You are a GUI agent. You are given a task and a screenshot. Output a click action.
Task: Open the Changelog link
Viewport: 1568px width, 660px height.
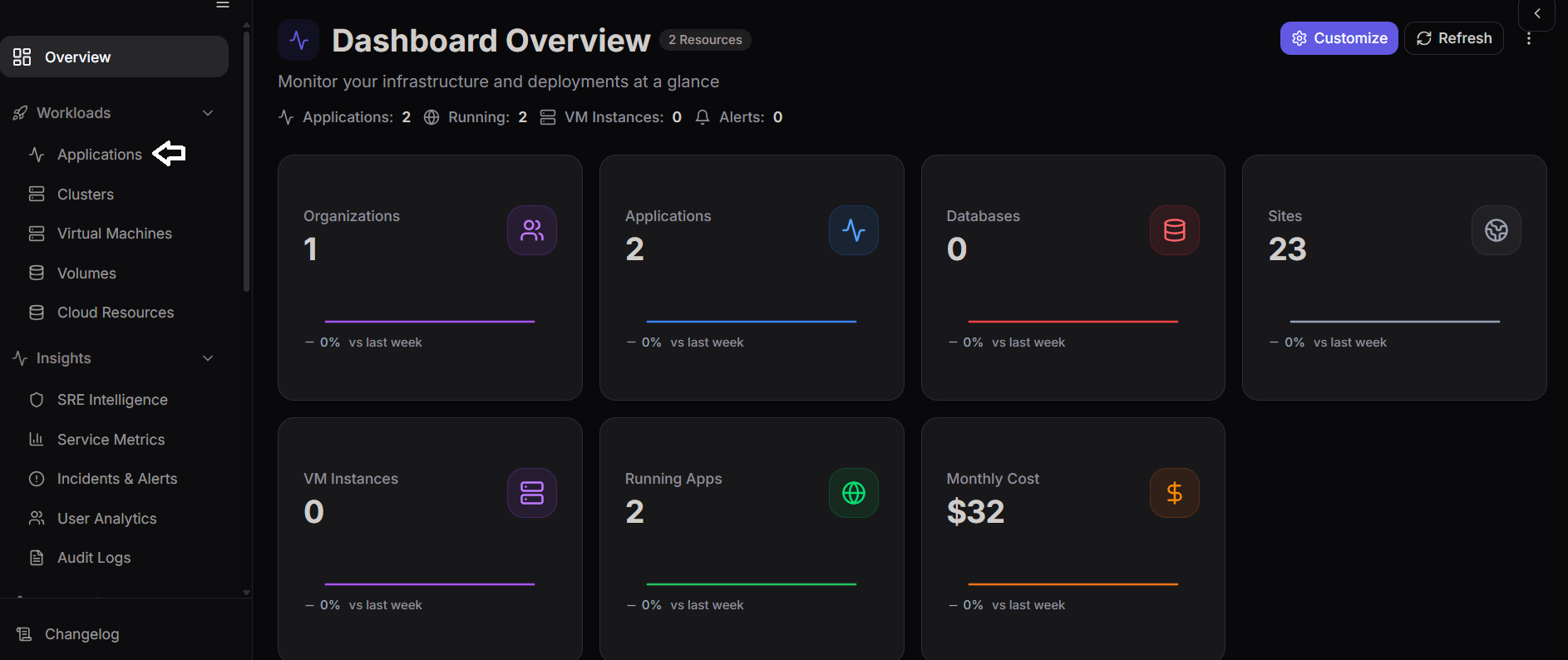tap(81, 634)
